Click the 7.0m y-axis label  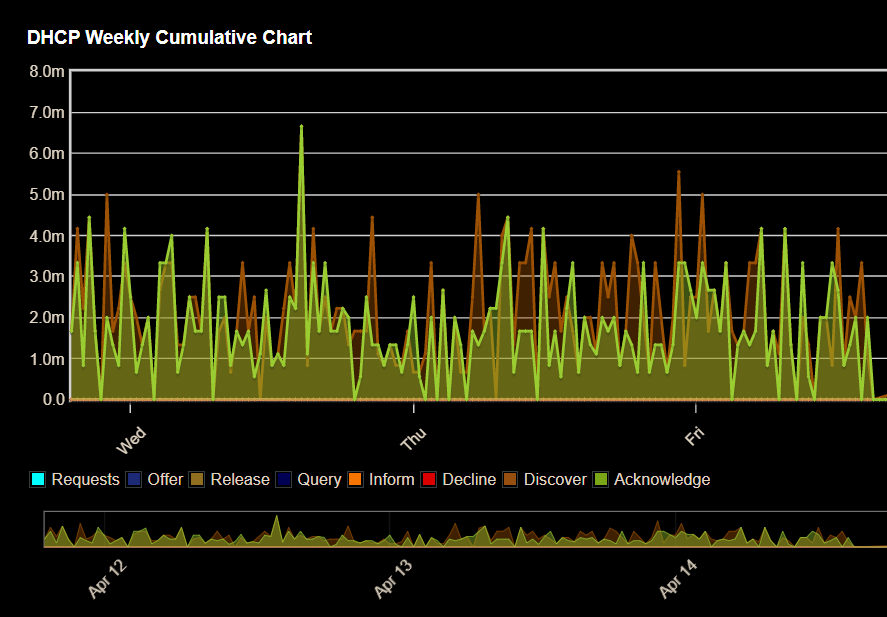tap(47, 113)
